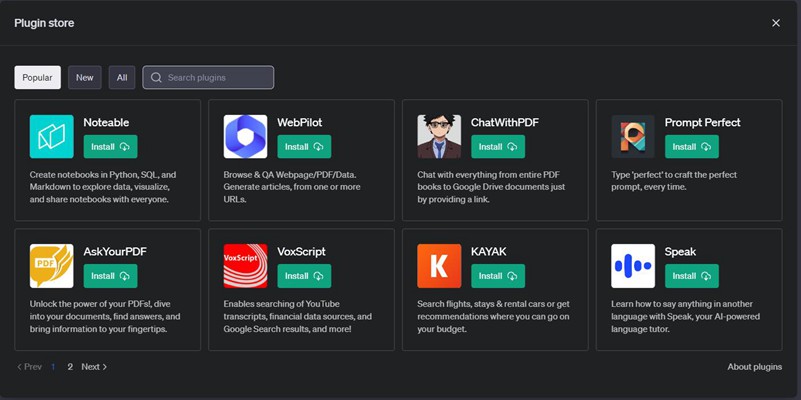Focus the Search plugins field

[x=215, y=78]
